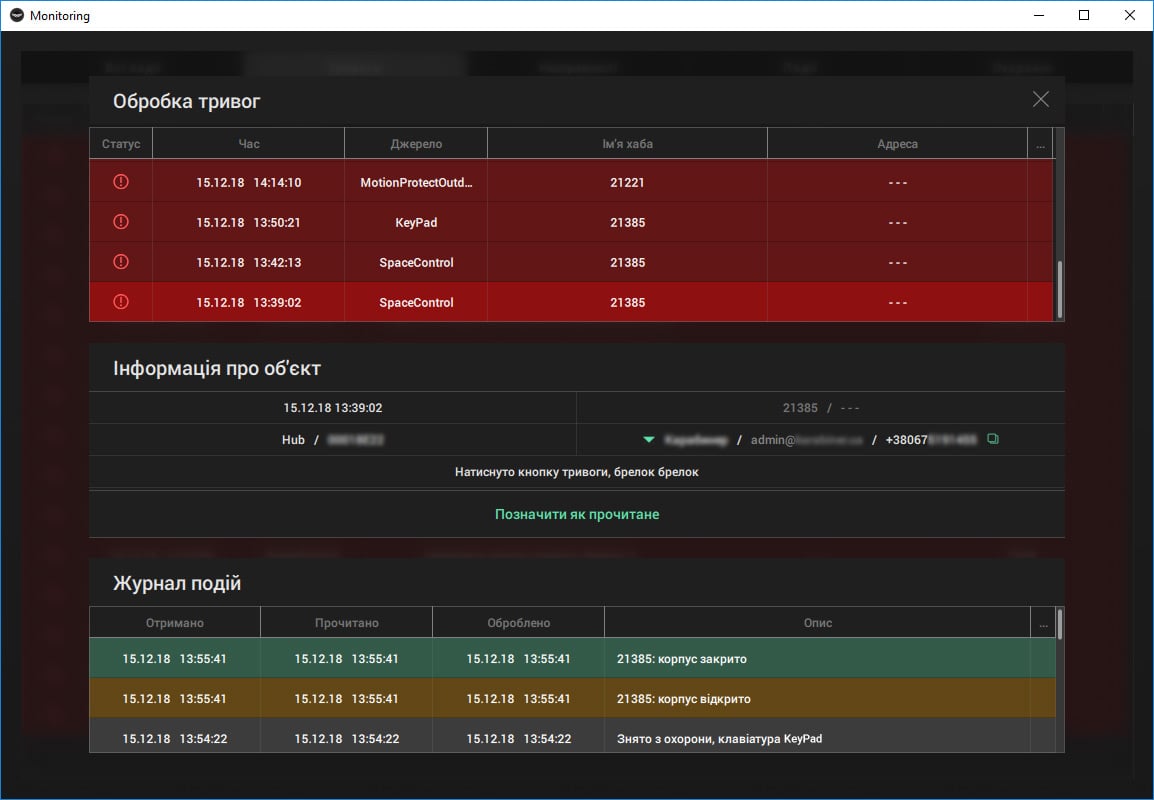Sort event log by Отримано column
This screenshot has width=1154, height=800.
click(175, 623)
